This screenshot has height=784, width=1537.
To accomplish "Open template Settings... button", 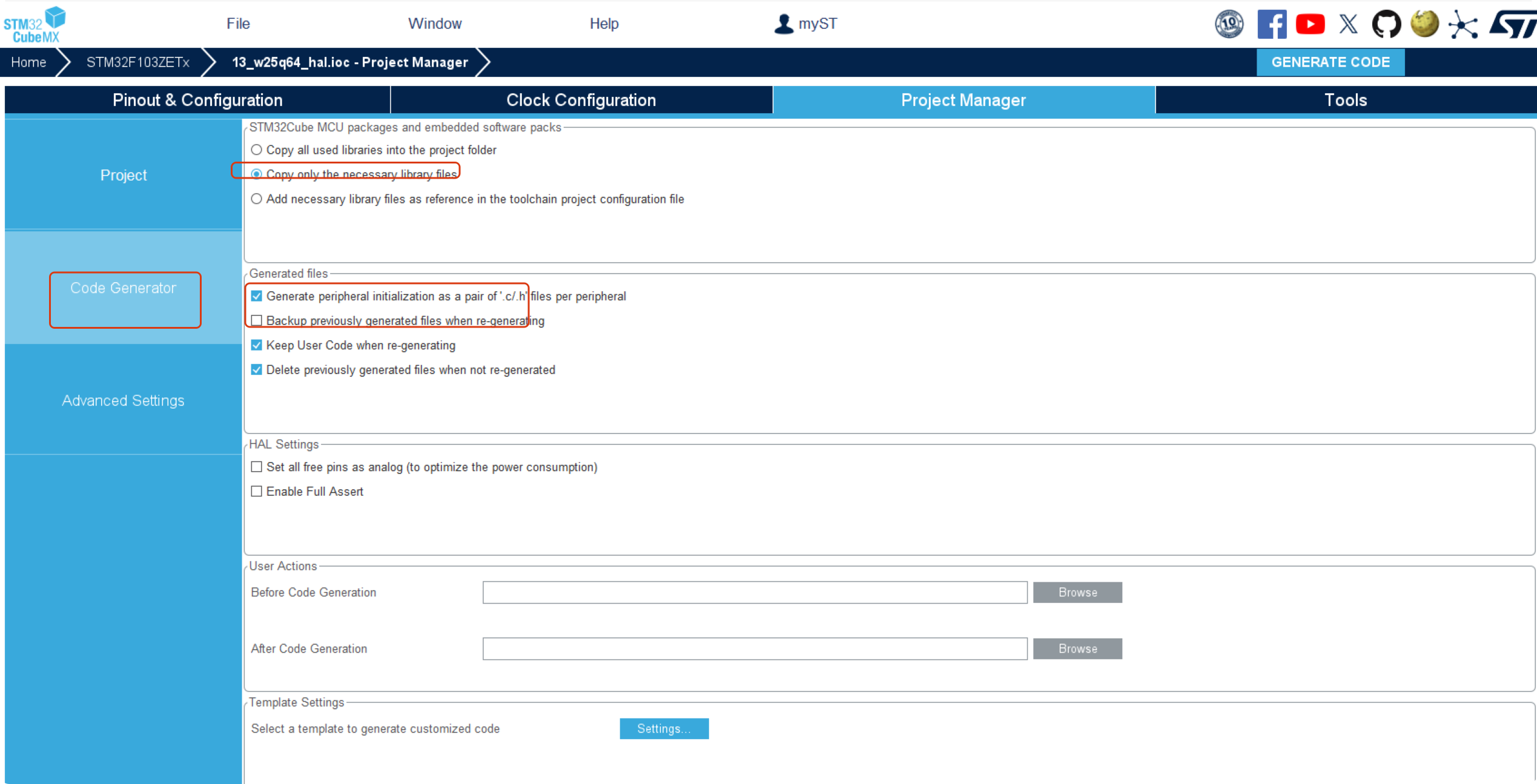I will 664,729.
